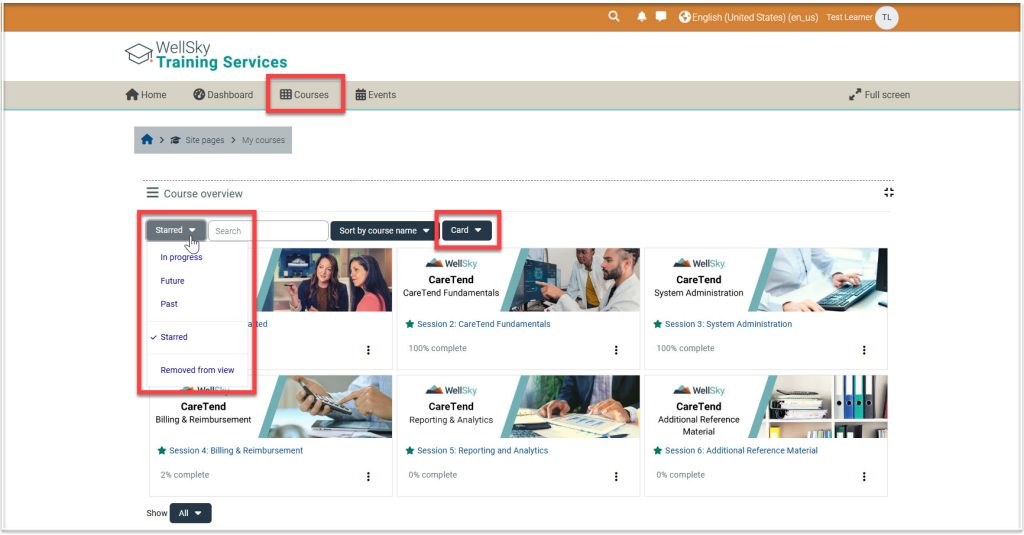Toggle Full screen mode
Image resolution: width=1024 pixels, height=535 pixels.
click(x=879, y=95)
